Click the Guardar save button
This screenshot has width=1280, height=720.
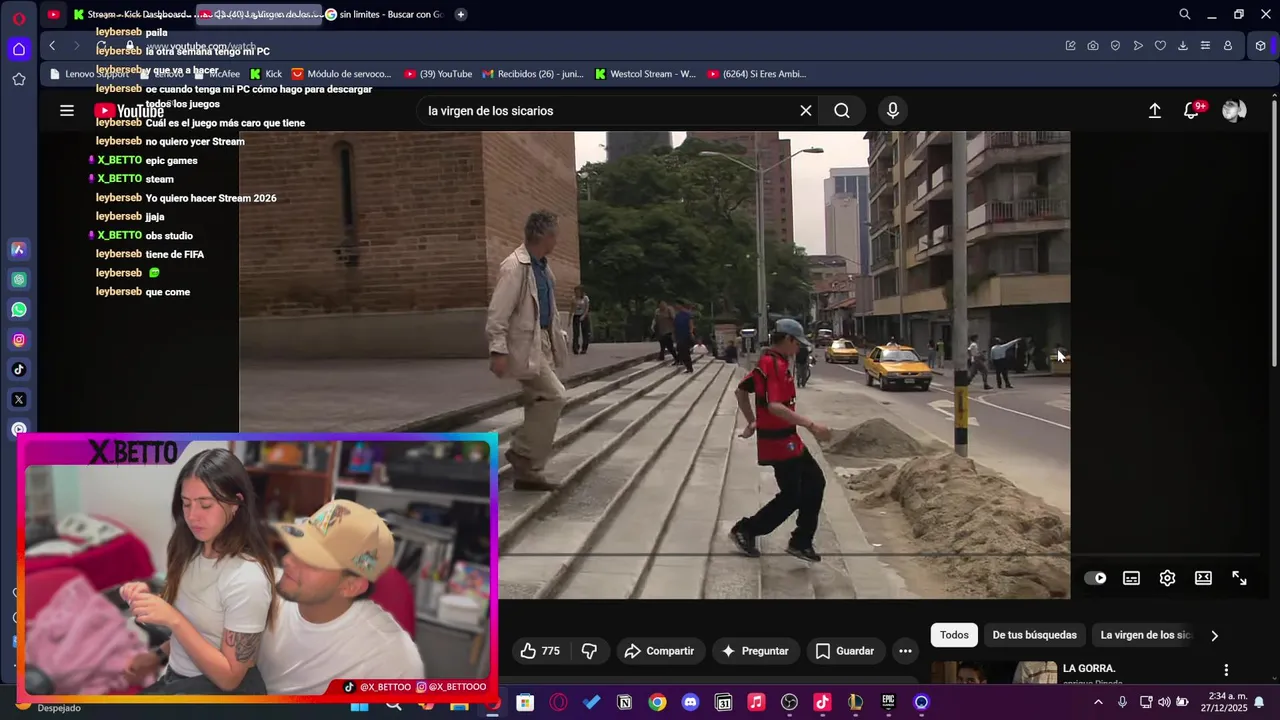(x=845, y=651)
